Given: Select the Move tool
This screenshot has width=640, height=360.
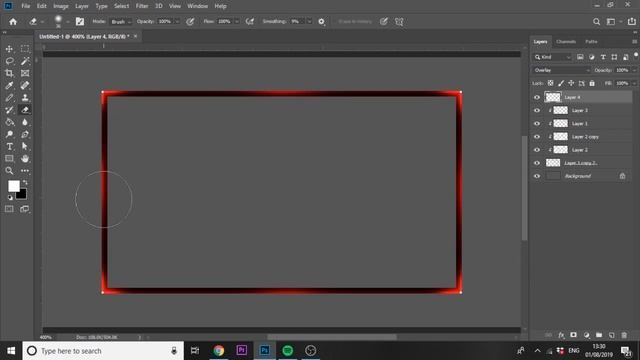Looking at the screenshot, I should pyautogui.click(x=9, y=49).
